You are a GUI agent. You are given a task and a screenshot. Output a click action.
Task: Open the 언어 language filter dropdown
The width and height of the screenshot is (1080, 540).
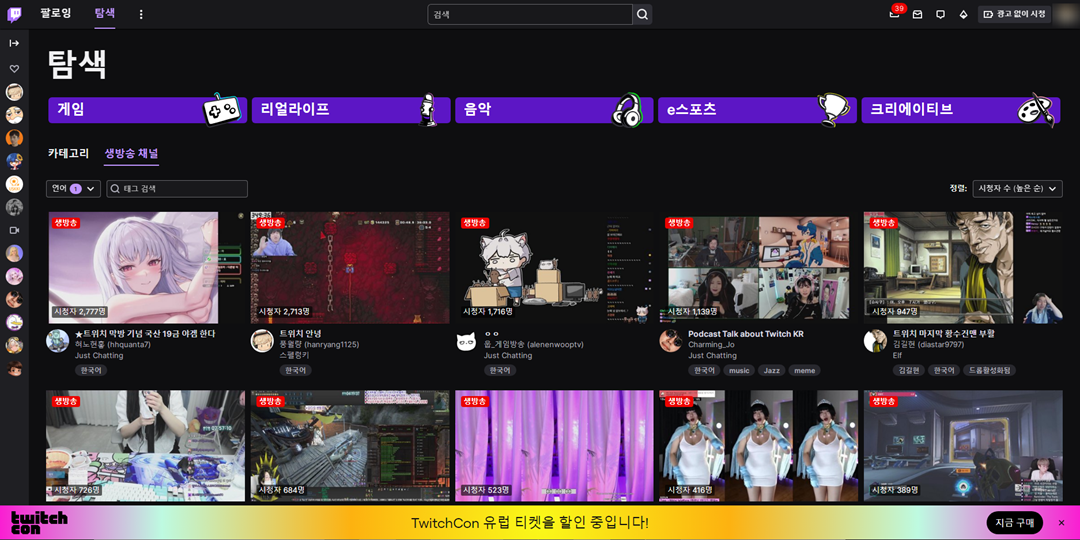[x=74, y=189]
